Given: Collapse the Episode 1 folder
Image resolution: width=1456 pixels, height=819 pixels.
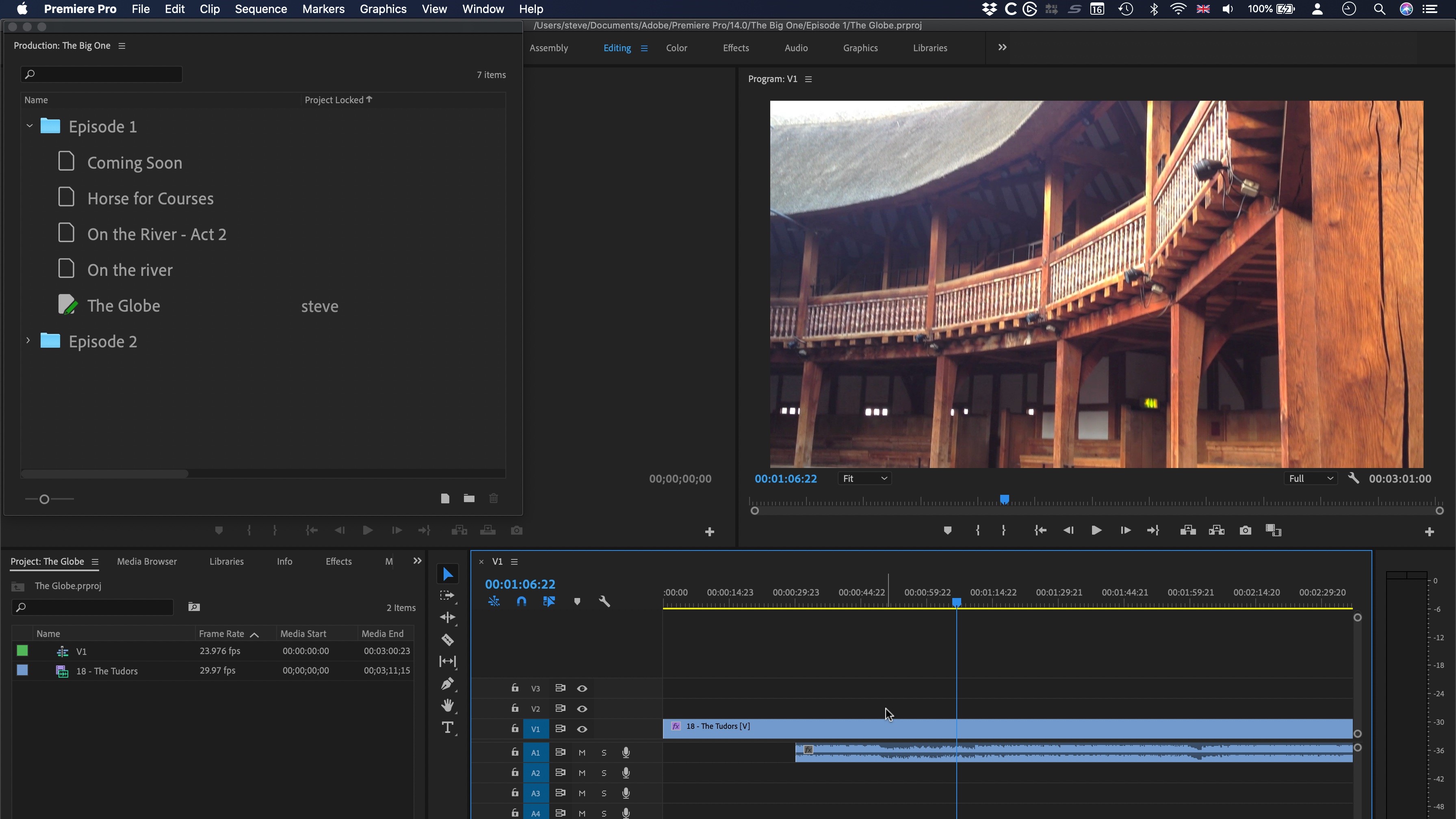Looking at the screenshot, I should click(28, 126).
